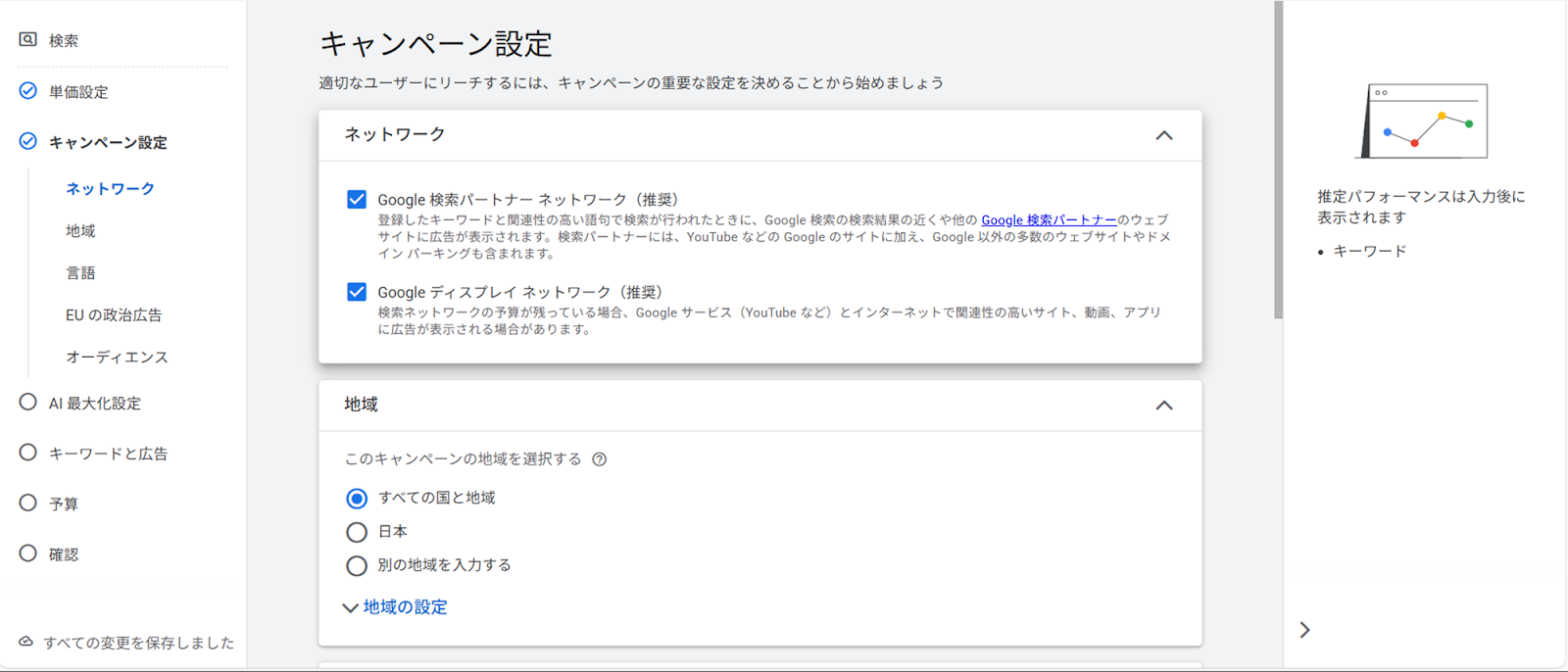The height and width of the screenshot is (672, 1568).
Task: Click the checkmark icon beside 単価設定
Action: tap(28, 91)
